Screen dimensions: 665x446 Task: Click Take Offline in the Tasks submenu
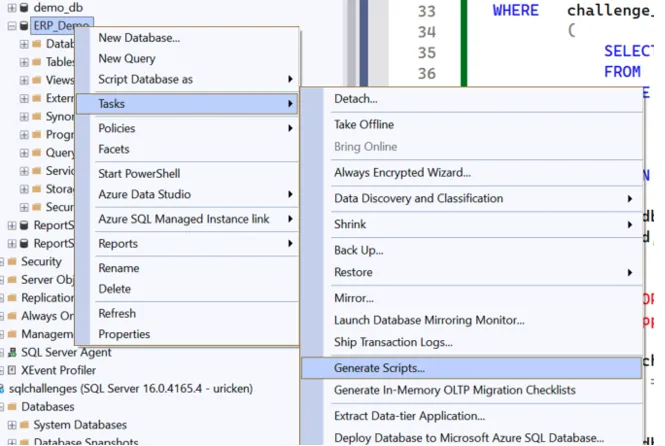(x=364, y=125)
